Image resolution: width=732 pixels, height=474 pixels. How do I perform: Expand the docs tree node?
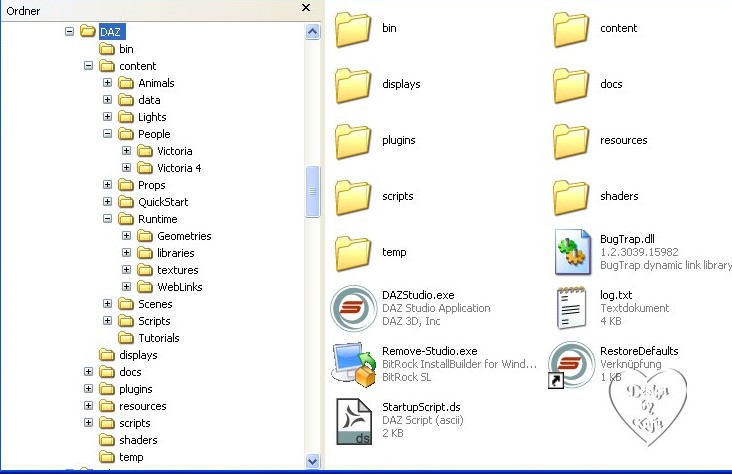tap(89, 371)
